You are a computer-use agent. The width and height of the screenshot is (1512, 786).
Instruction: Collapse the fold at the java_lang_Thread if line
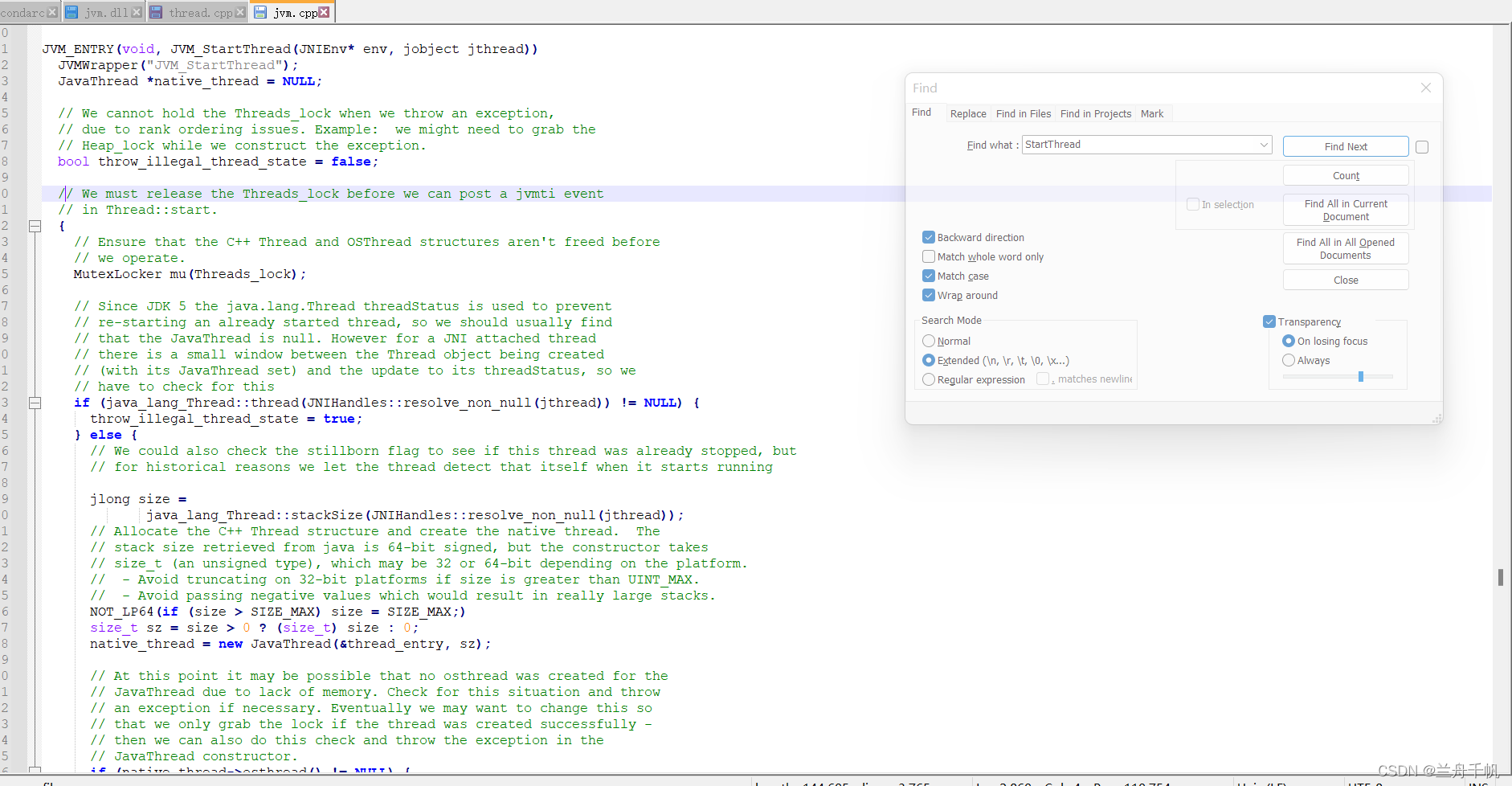[35, 403]
